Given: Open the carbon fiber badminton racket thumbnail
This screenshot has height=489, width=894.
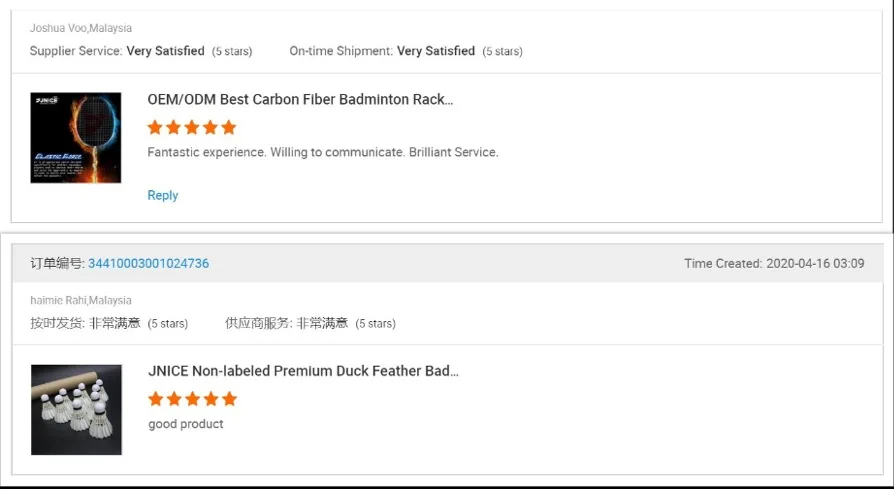Looking at the screenshot, I should pos(76,138).
